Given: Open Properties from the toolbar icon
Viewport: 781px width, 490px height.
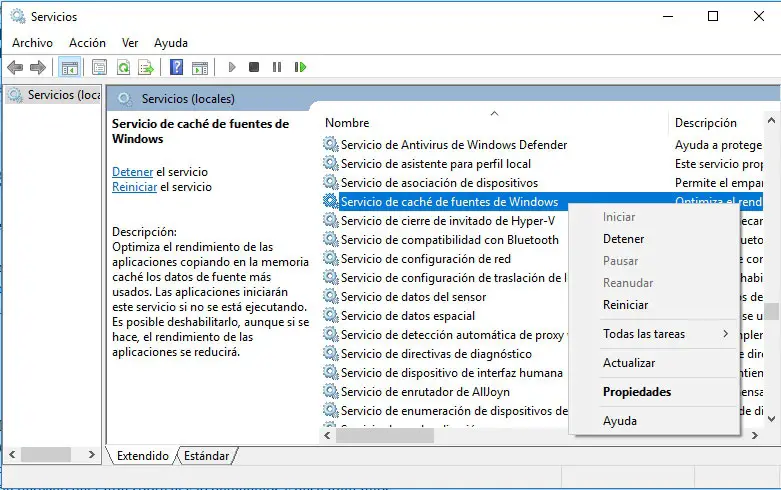Looking at the screenshot, I should pyautogui.click(x=99, y=68).
